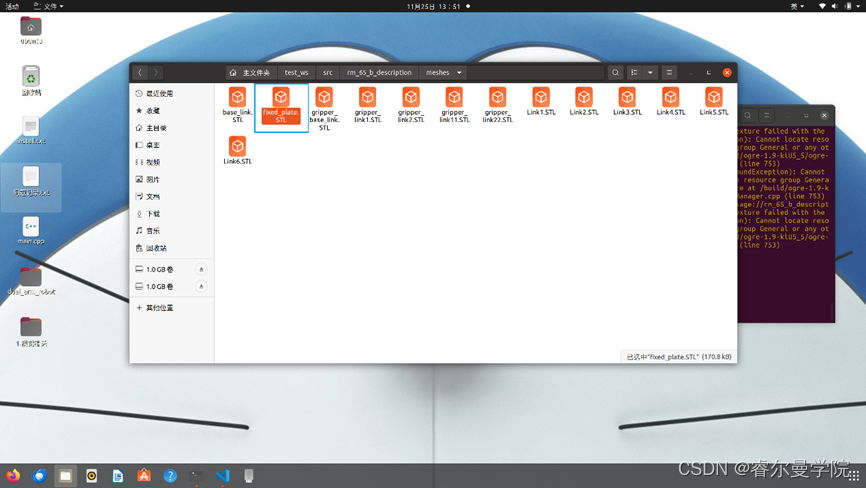Show applications grid in the dock

pyautogui.click(x=854, y=475)
